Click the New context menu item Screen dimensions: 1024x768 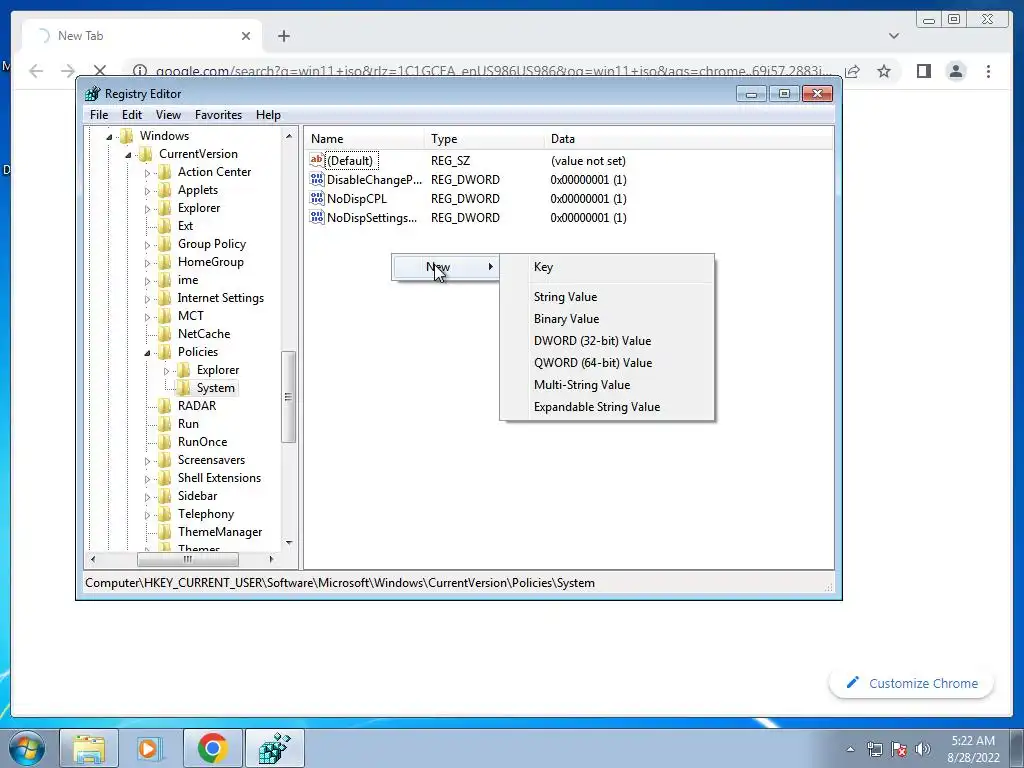(x=445, y=266)
